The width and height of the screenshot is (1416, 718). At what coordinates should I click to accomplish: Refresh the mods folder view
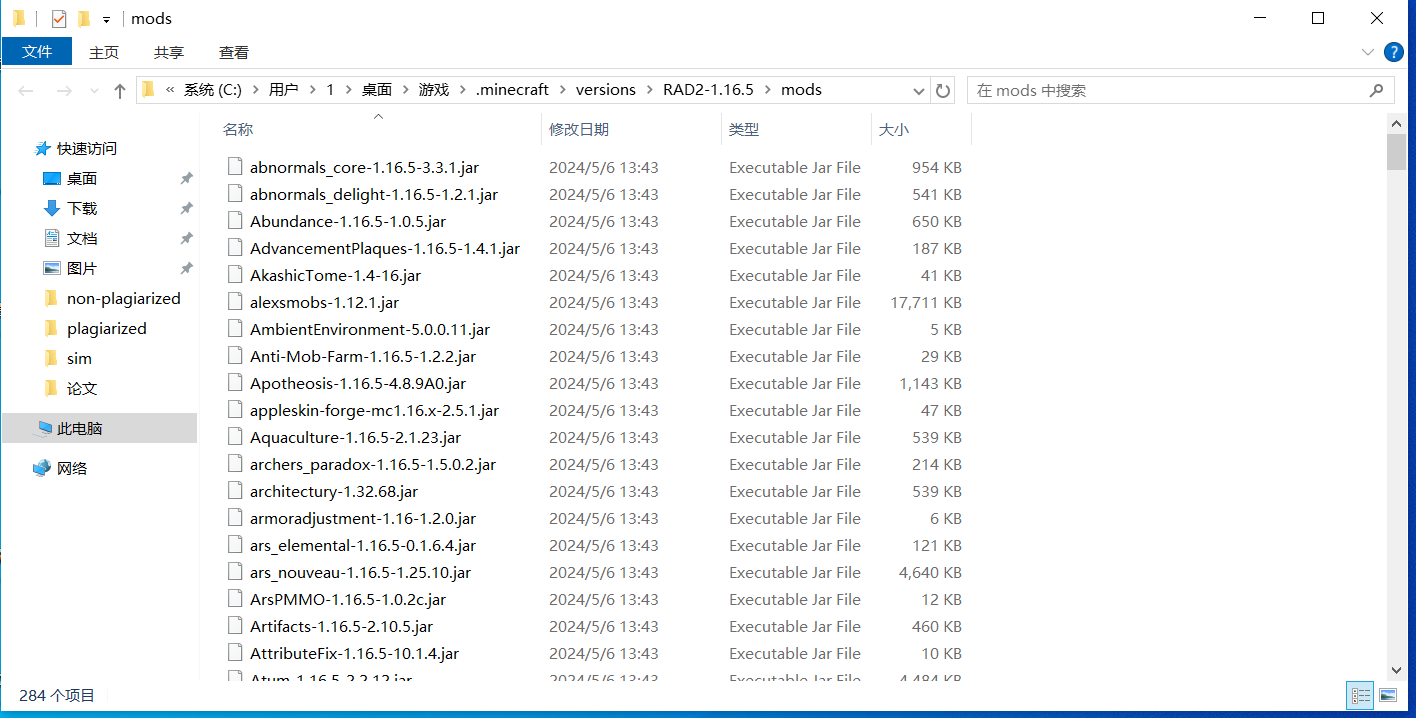tap(943, 90)
